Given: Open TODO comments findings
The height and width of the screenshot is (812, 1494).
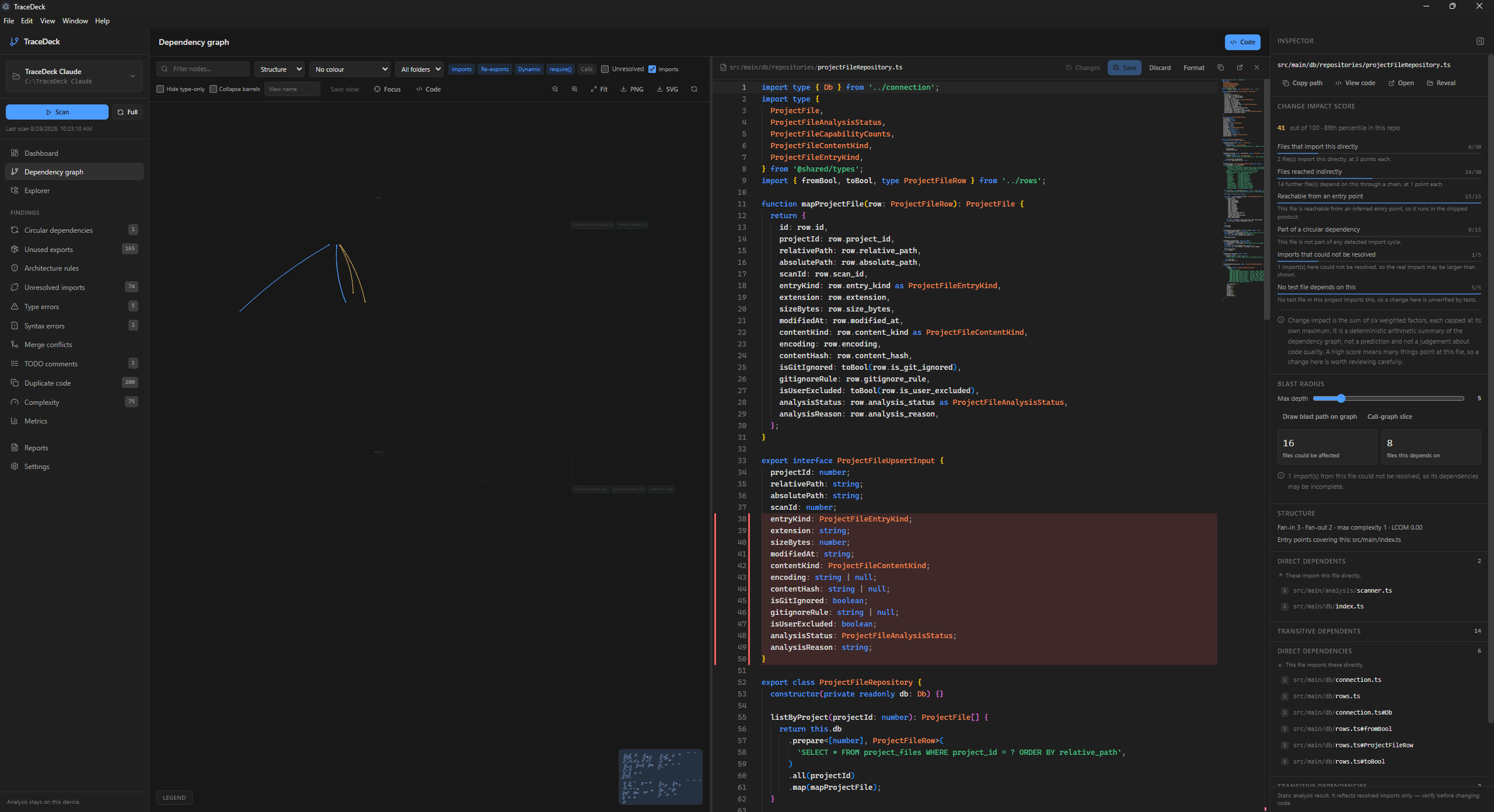Looking at the screenshot, I should 74,363.
